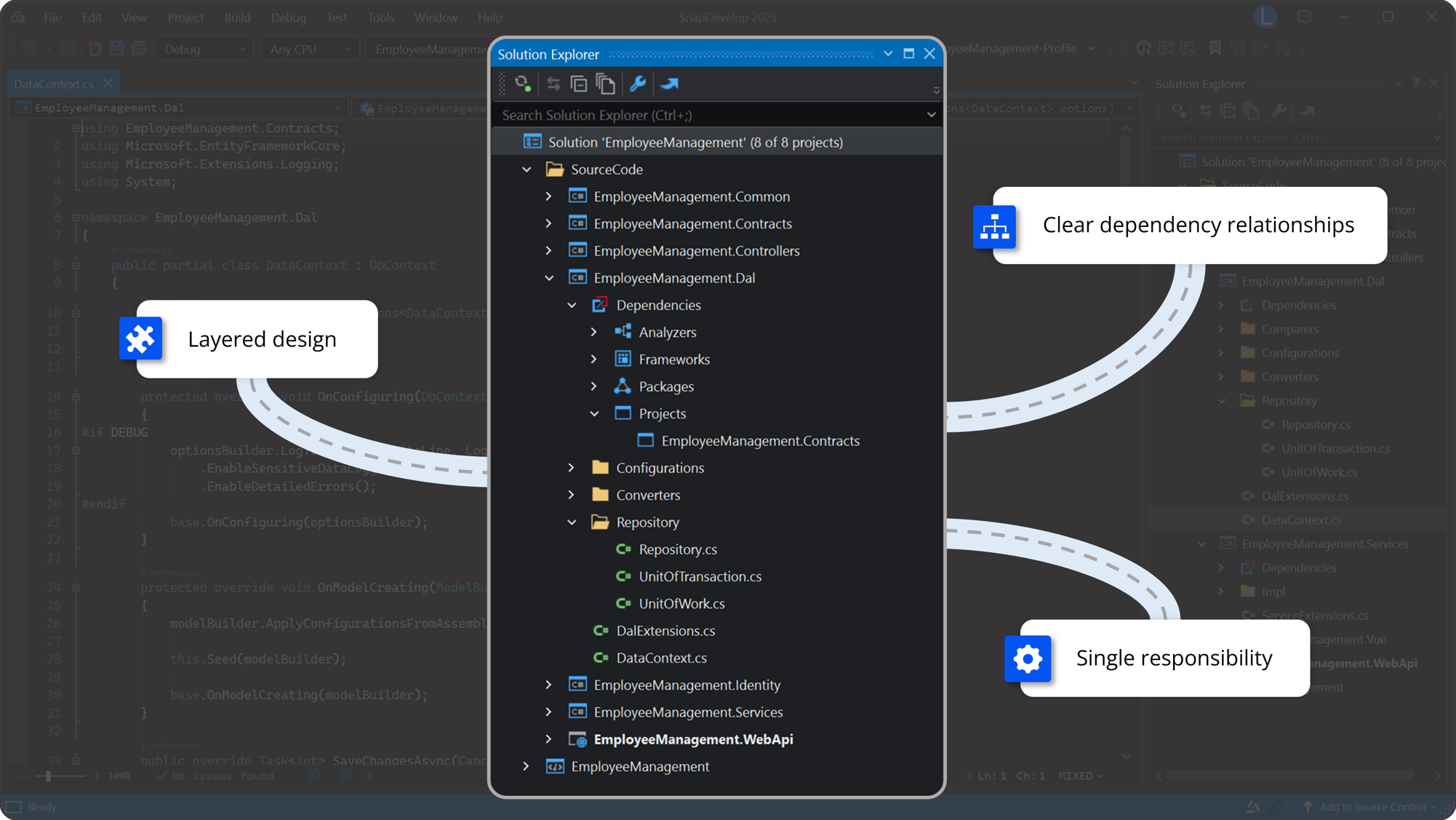Click the Packages icon
The width and height of the screenshot is (1456, 820).
(x=623, y=386)
